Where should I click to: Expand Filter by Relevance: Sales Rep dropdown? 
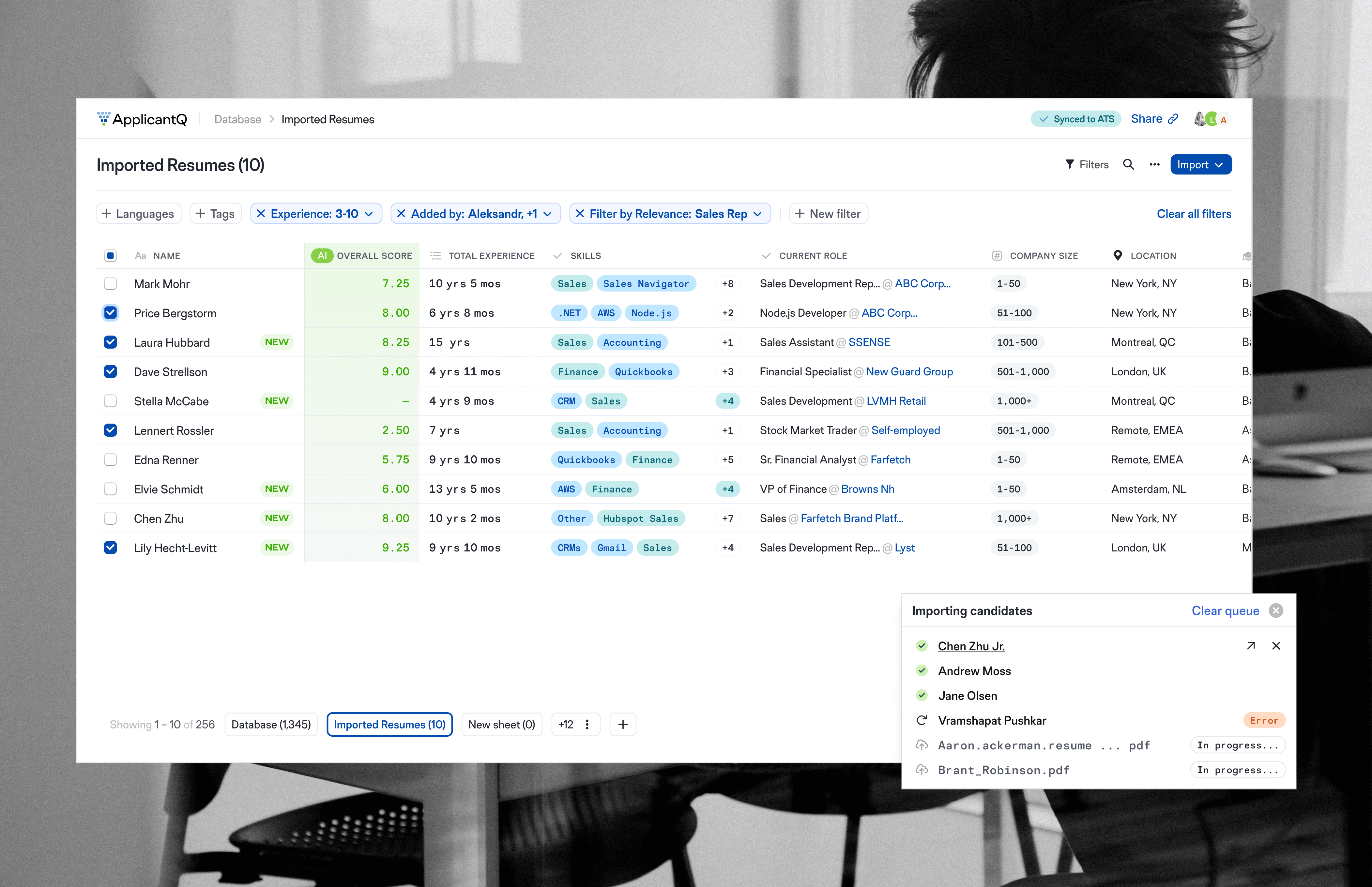click(757, 214)
